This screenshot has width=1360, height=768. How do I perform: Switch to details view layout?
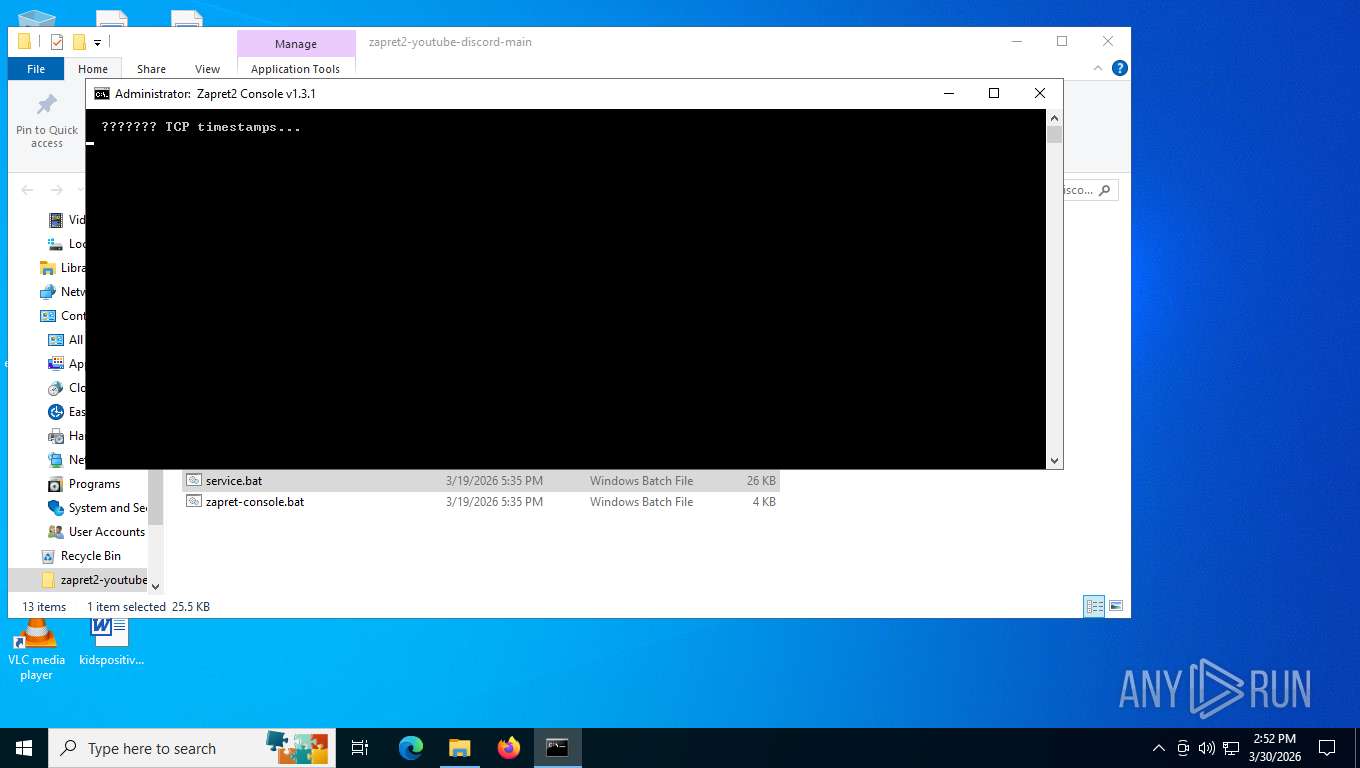click(x=1095, y=606)
